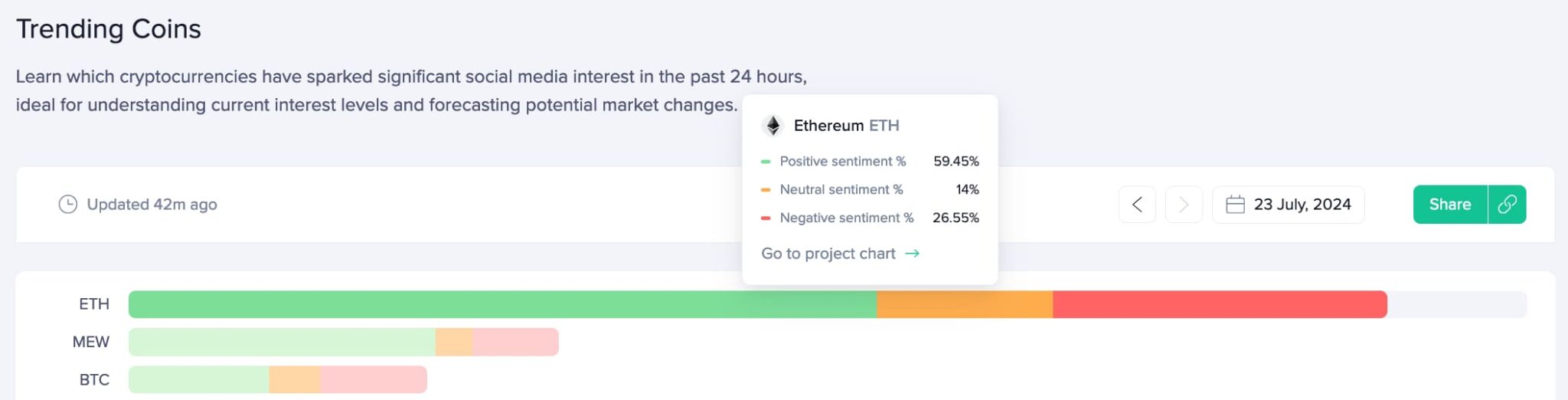The height and width of the screenshot is (400, 1568).
Task: Select the BTC coin row label
Action: point(94,380)
